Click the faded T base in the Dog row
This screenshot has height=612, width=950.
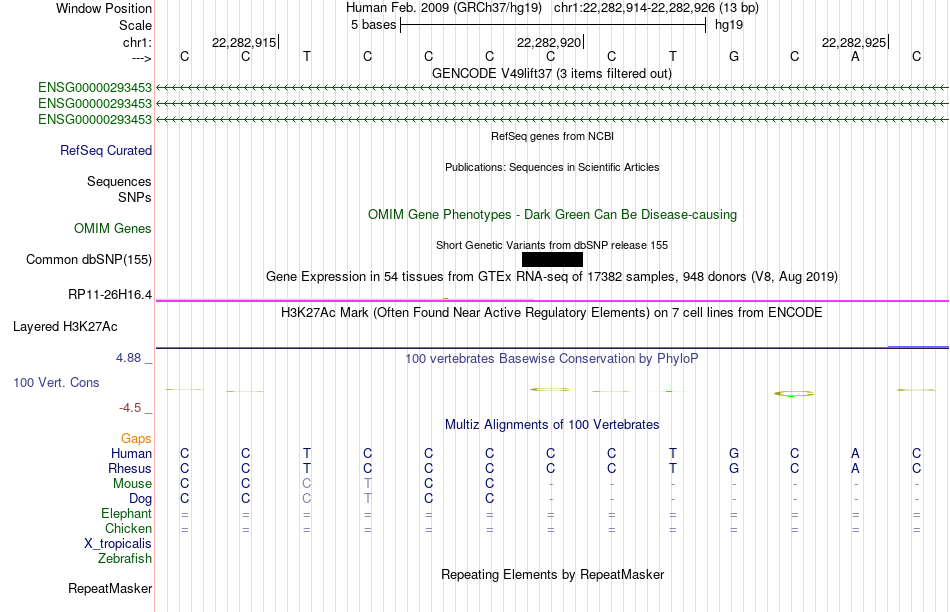(368, 498)
